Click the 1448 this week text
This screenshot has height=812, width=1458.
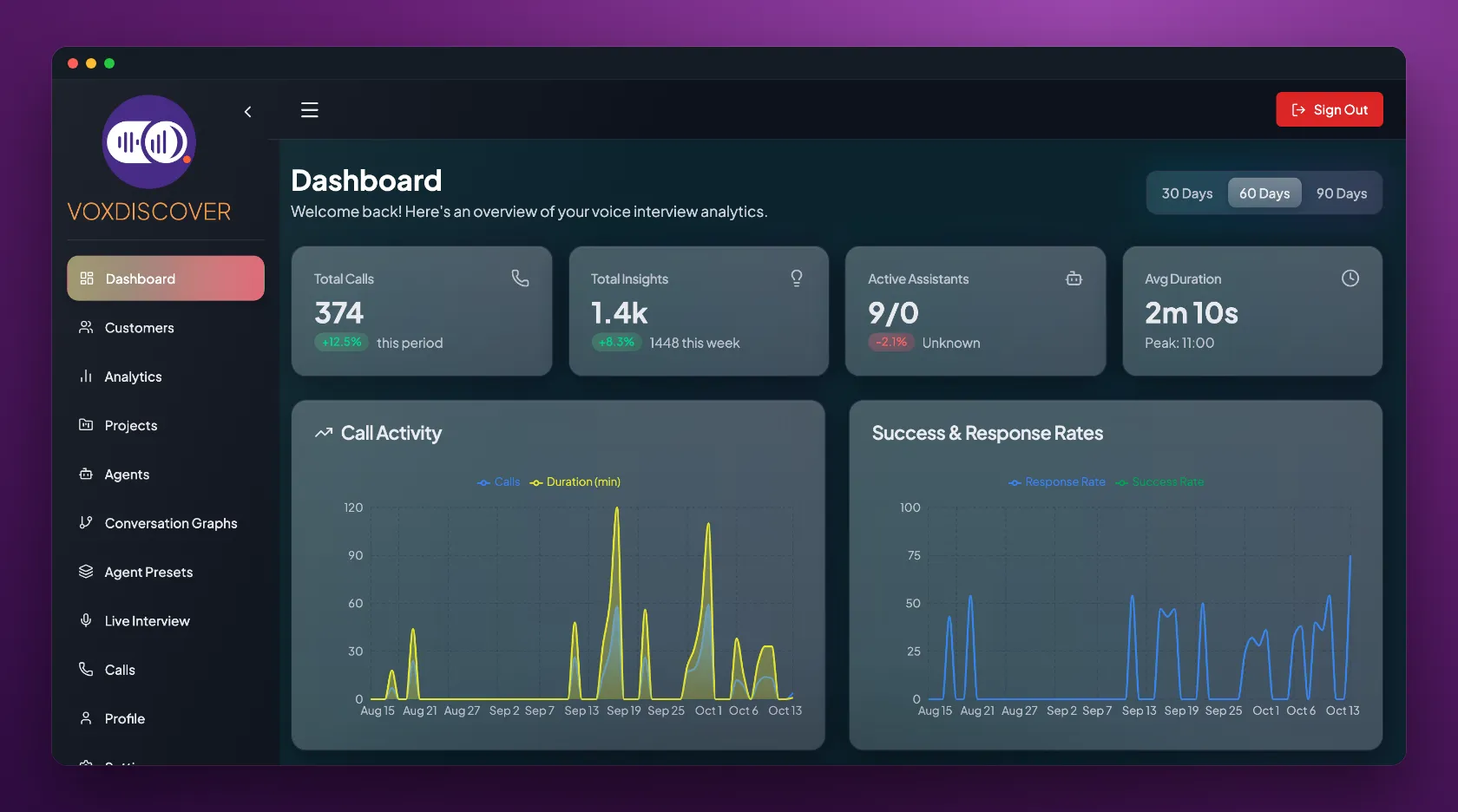click(694, 344)
